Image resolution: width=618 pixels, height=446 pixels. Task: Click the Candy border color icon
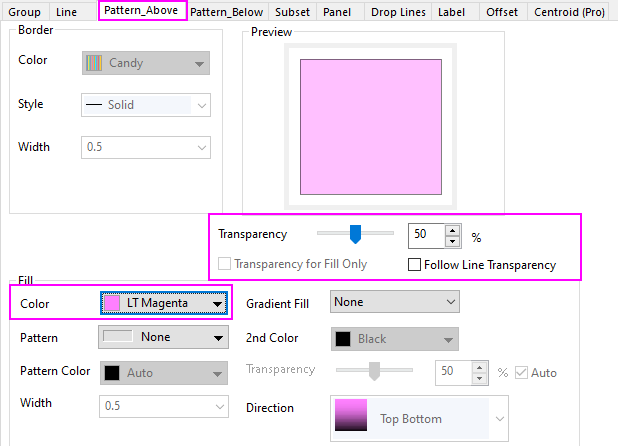(93, 63)
